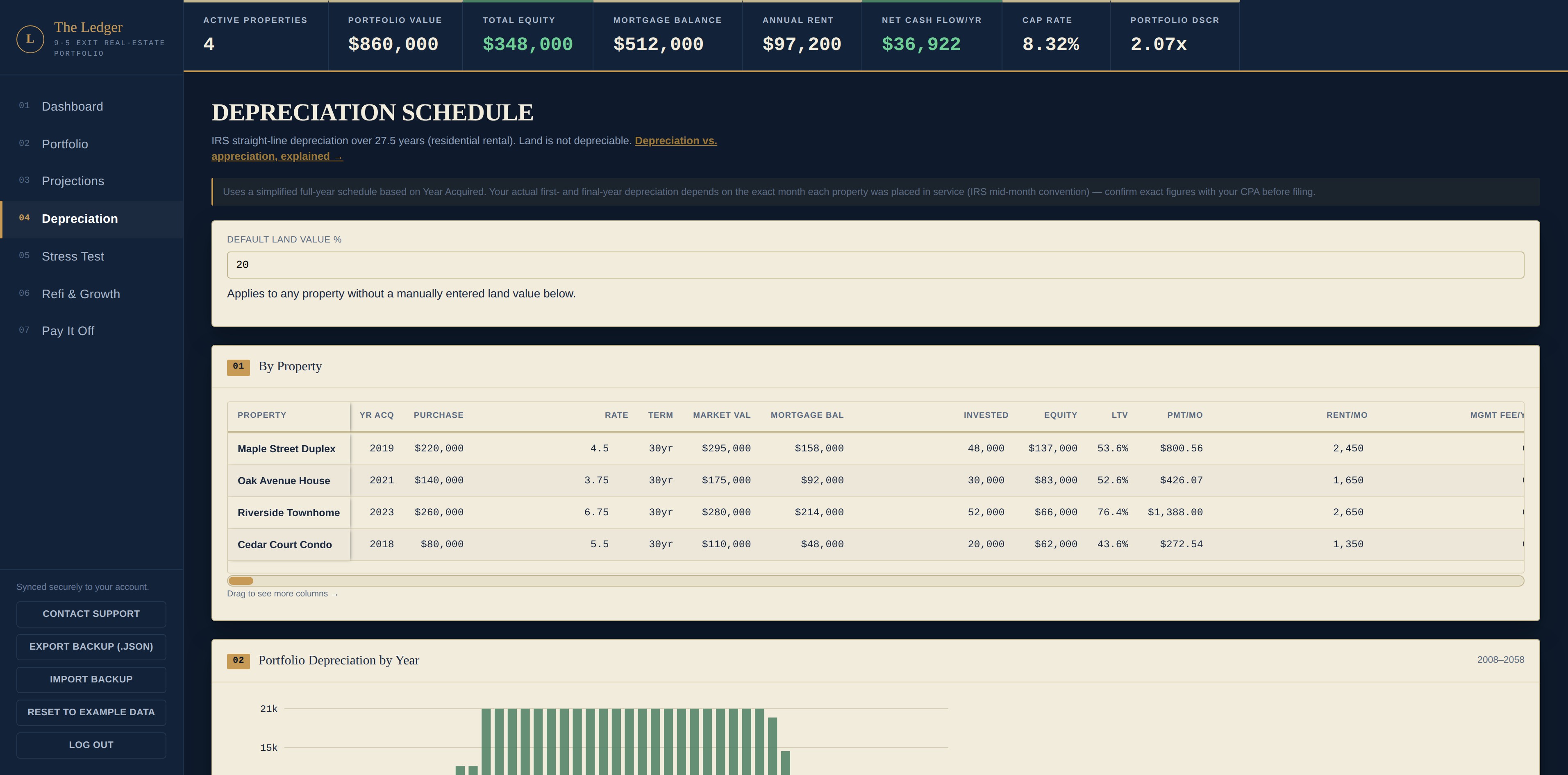Click the INVESTED column header
The height and width of the screenshot is (775, 1568).
click(986, 415)
